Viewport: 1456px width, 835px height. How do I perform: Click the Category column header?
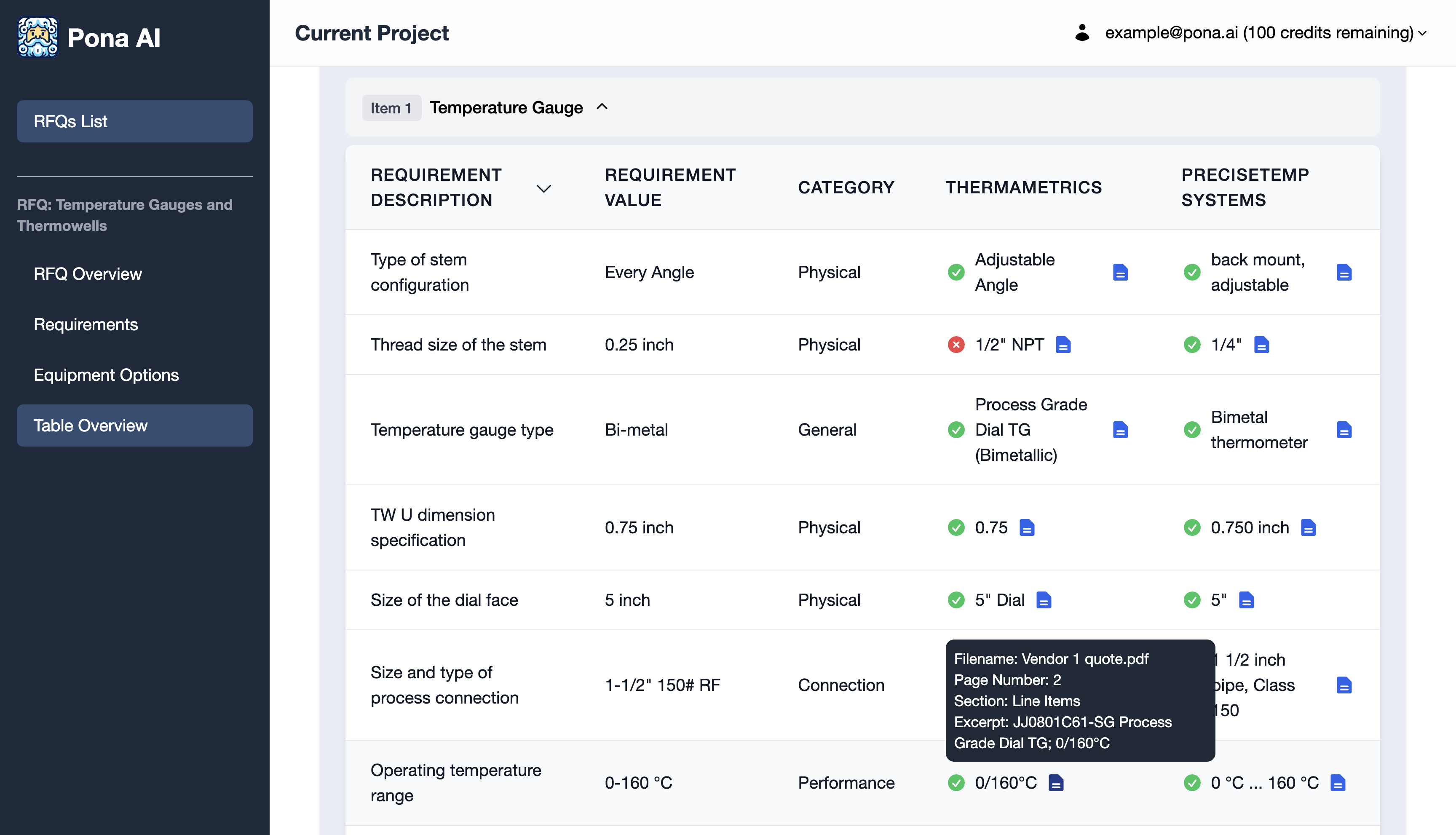[846, 187]
